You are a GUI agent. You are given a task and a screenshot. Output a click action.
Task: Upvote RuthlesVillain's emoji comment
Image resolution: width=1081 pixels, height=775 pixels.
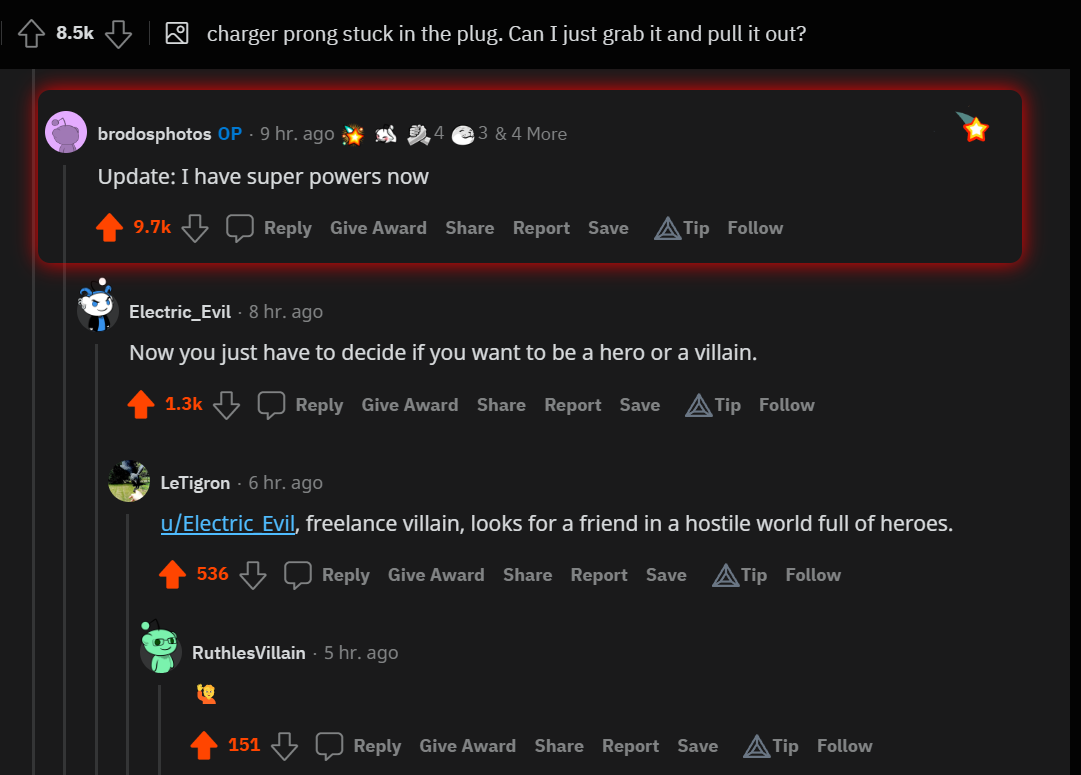[205, 745]
